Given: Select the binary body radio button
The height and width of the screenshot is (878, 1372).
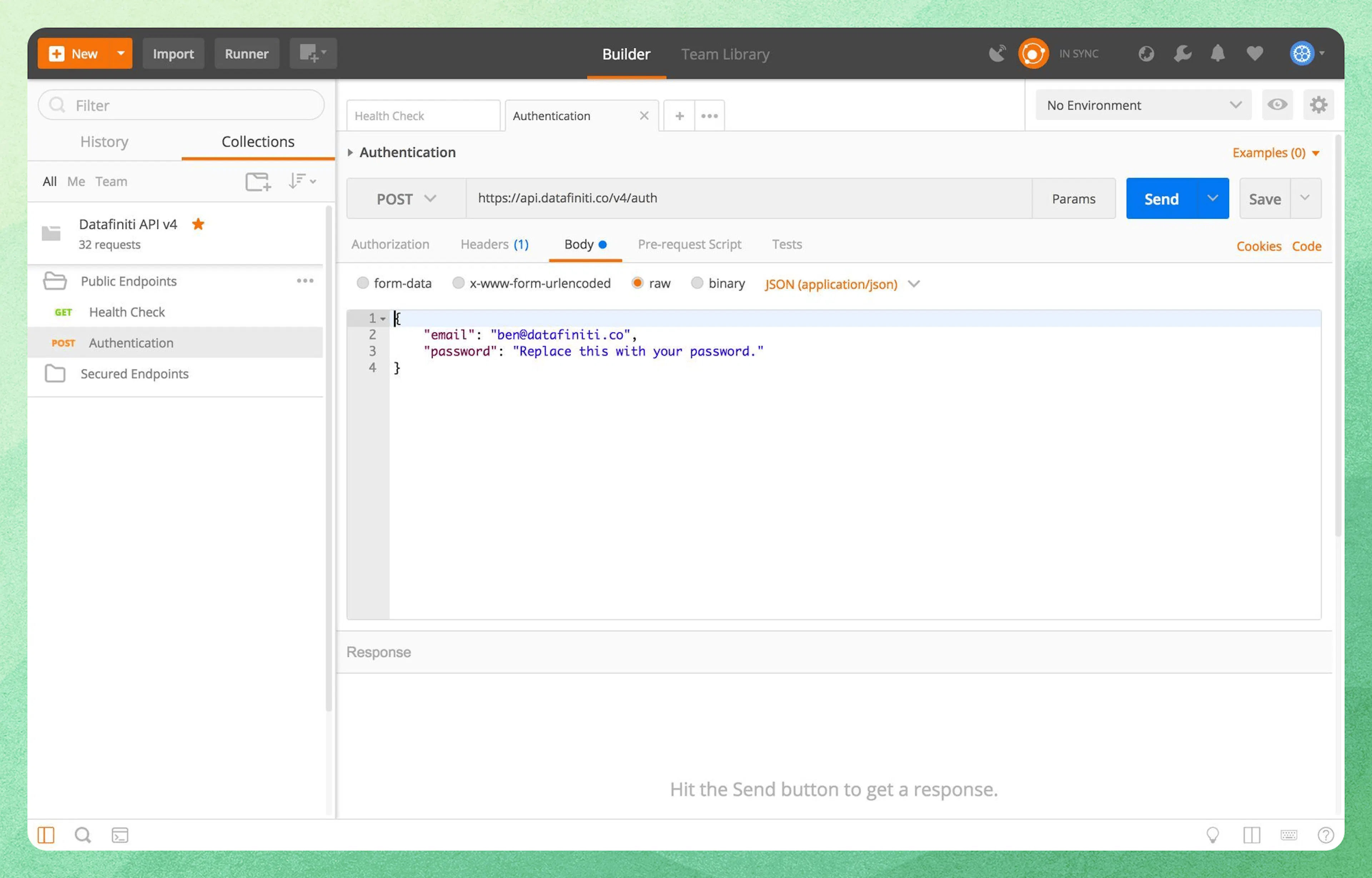Looking at the screenshot, I should (697, 283).
